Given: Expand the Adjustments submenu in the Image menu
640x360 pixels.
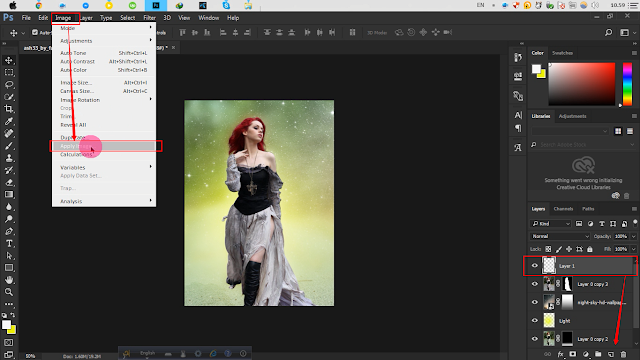Looking at the screenshot, I should [104, 41].
